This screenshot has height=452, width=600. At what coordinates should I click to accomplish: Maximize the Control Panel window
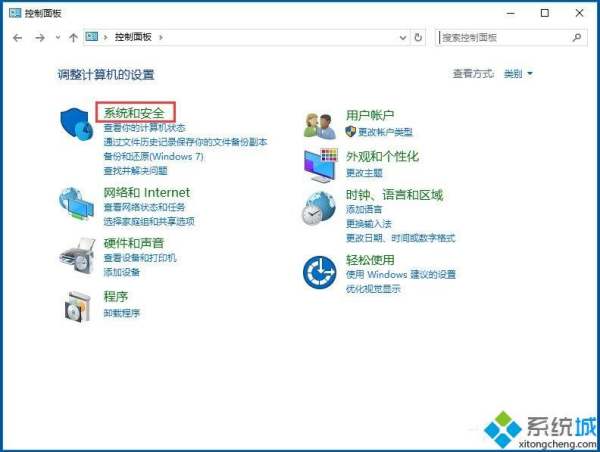545,13
